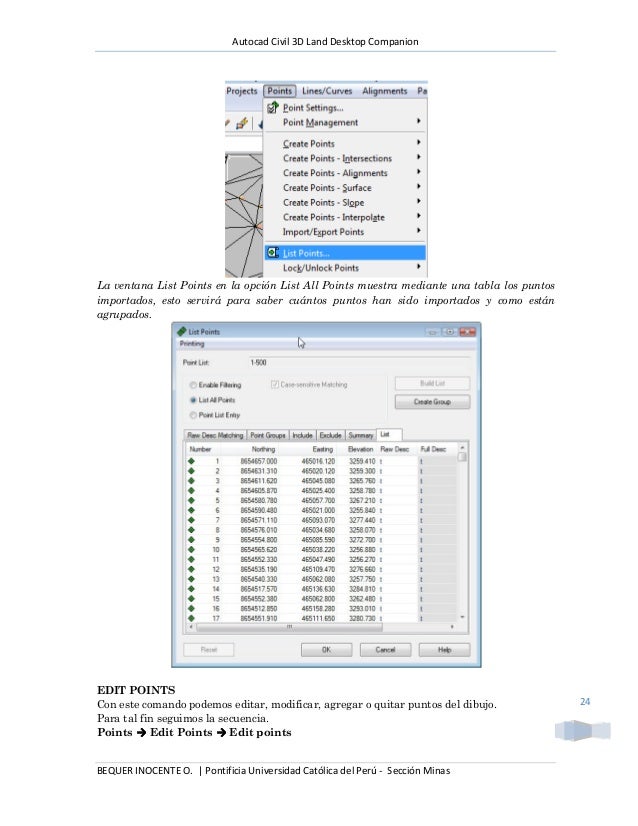The height and width of the screenshot is (826, 638).
Task: Click the Reset button
Action: (209, 650)
